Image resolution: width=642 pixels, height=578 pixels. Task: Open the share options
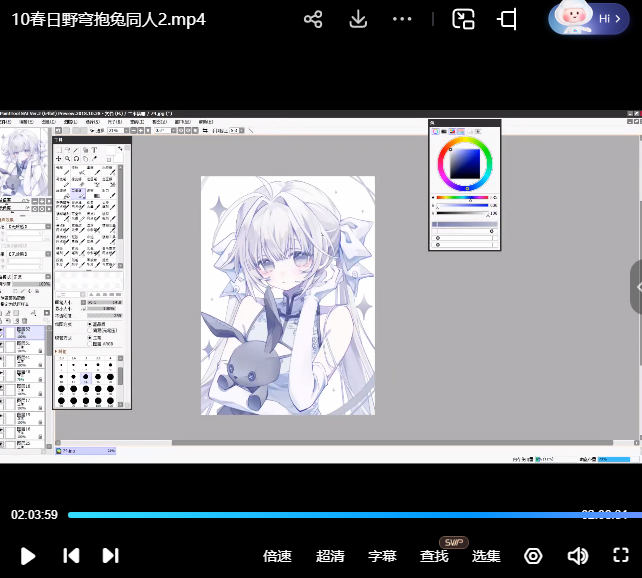click(x=313, y=19)
